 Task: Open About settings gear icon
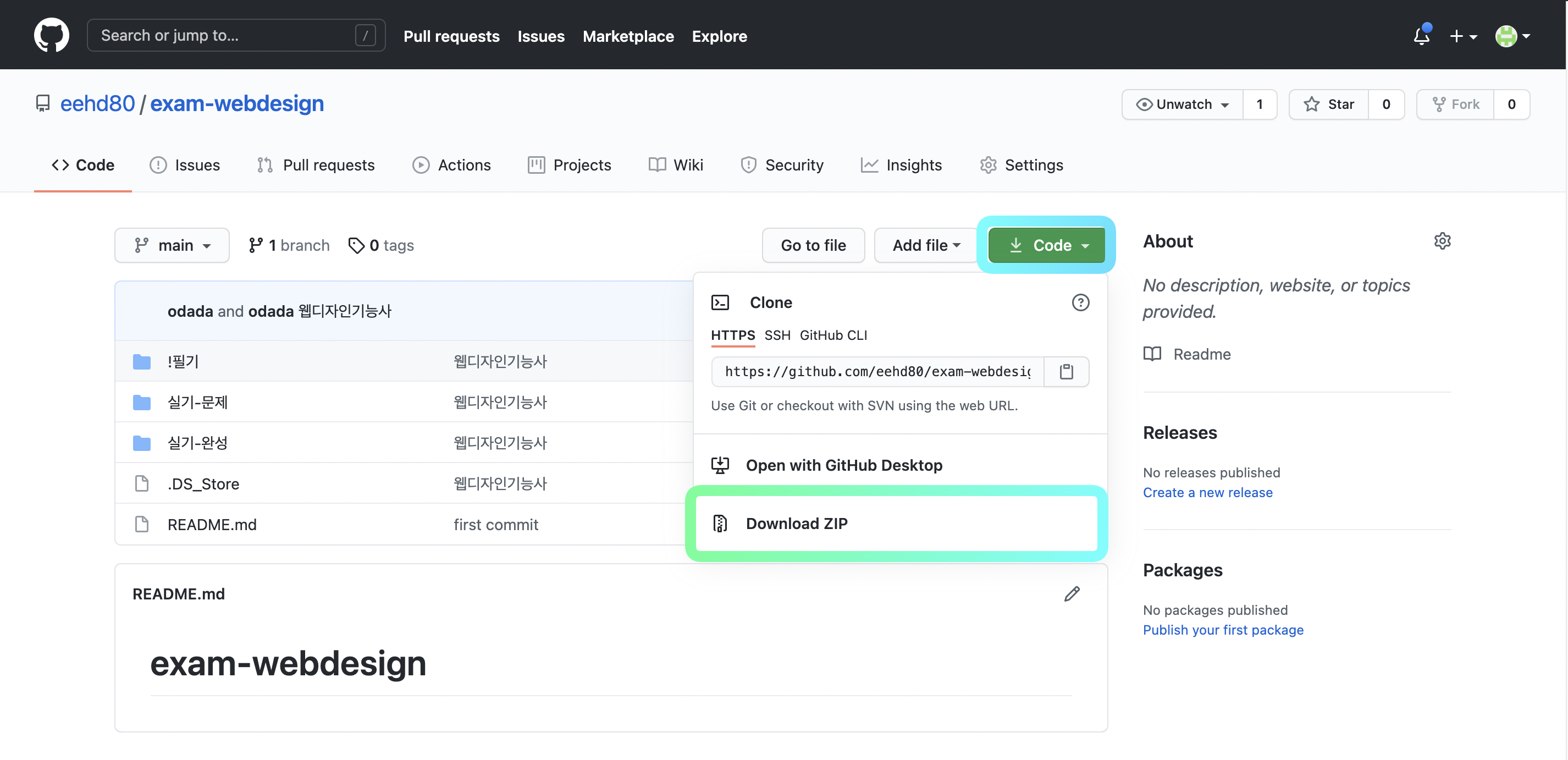coord(1442,241)
